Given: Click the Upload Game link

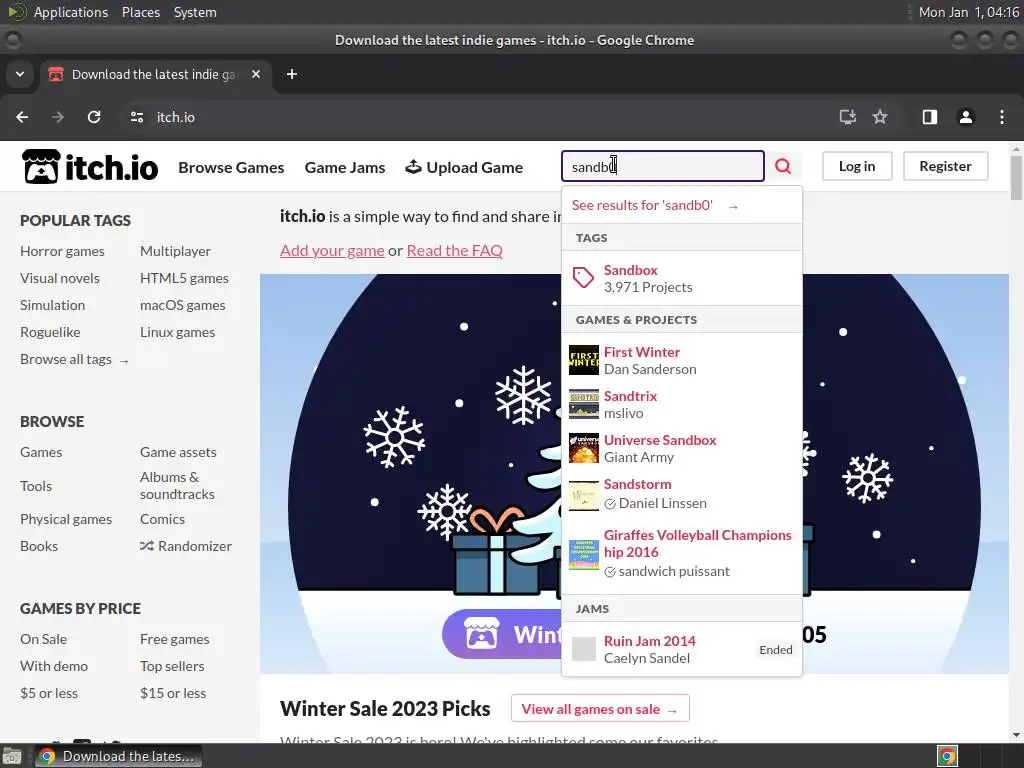Looking at the screenshot, I should click(464, 167).
